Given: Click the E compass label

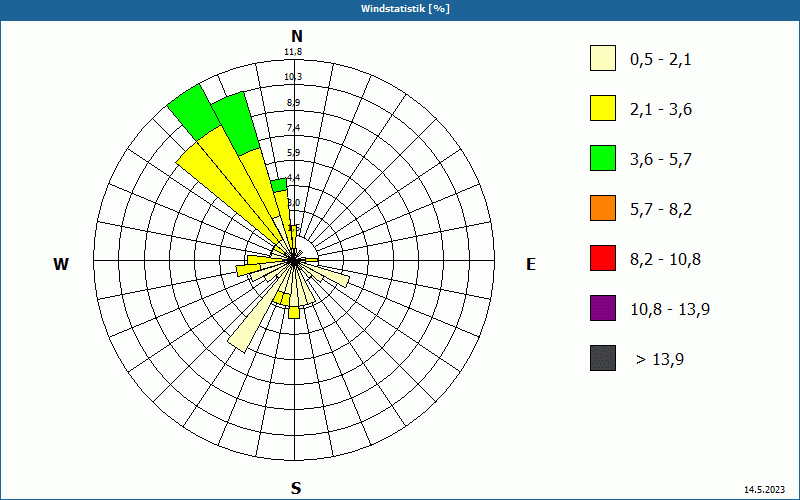Looking at the screenshot, I should pos(531,264).
